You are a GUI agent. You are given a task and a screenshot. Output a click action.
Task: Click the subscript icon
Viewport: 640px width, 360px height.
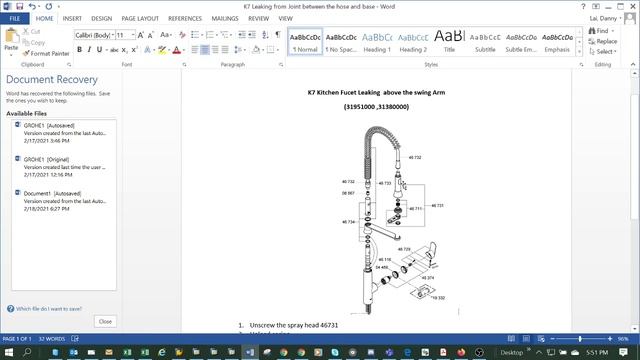124,50
